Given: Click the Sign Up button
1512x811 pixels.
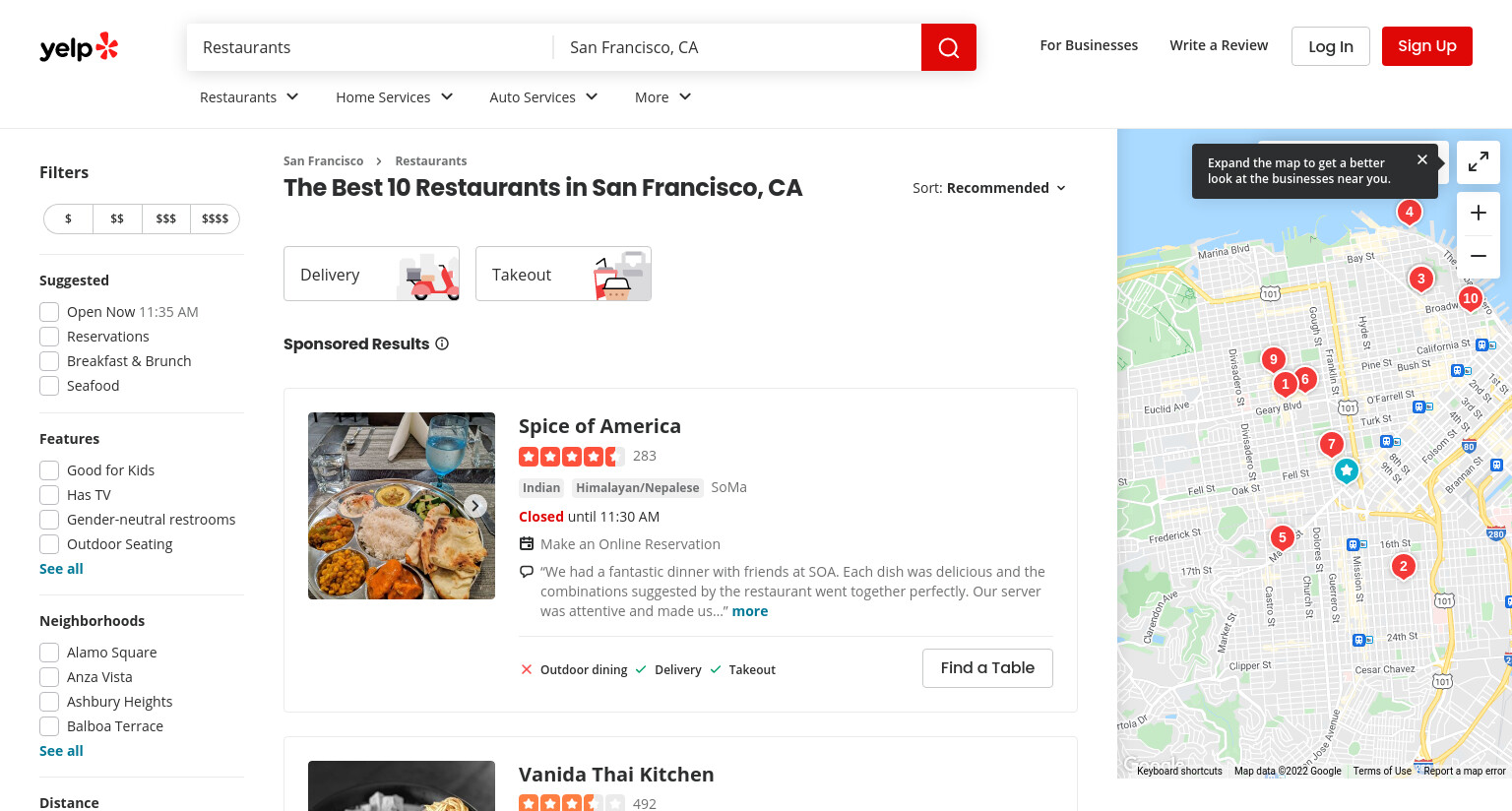Looking at the screenshot, I should click(1427, 46).
